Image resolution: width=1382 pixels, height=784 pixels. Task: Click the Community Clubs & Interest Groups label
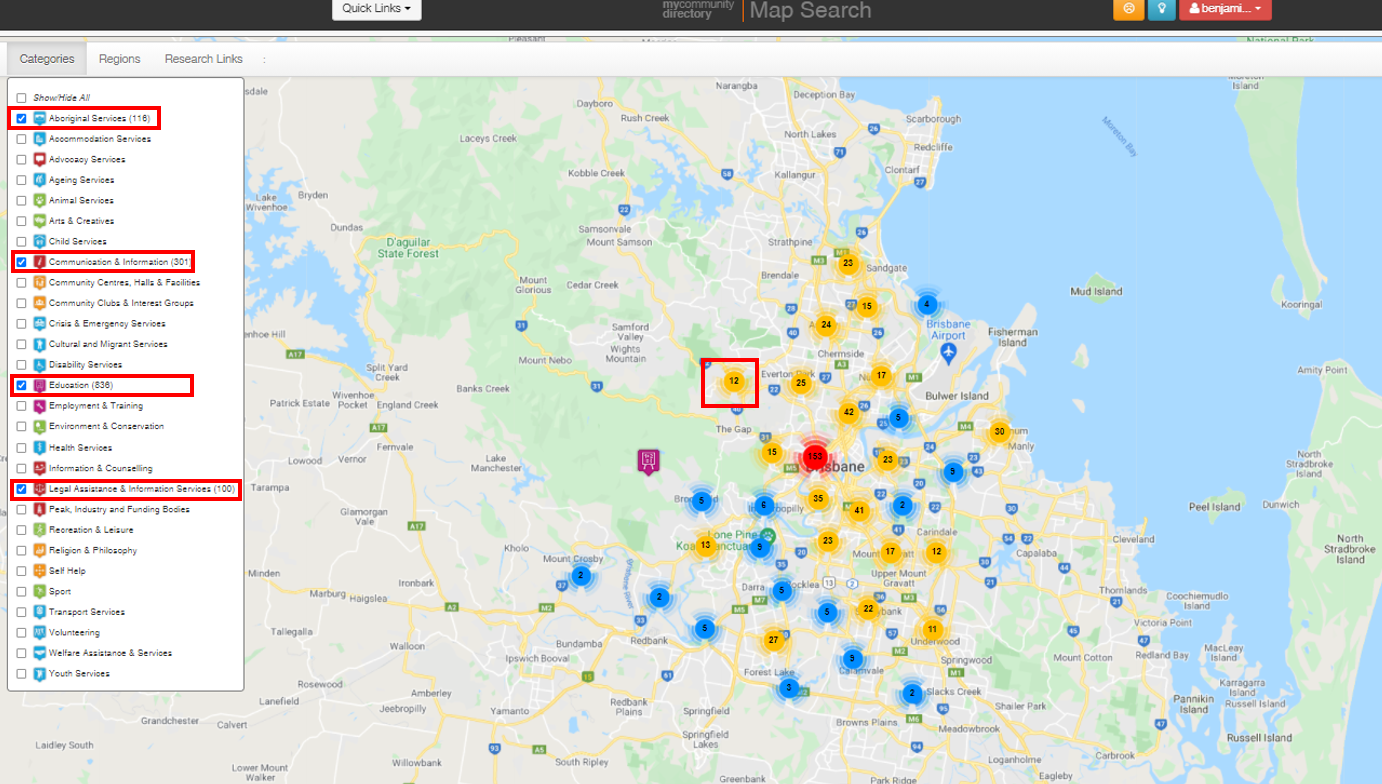(121, 303)
